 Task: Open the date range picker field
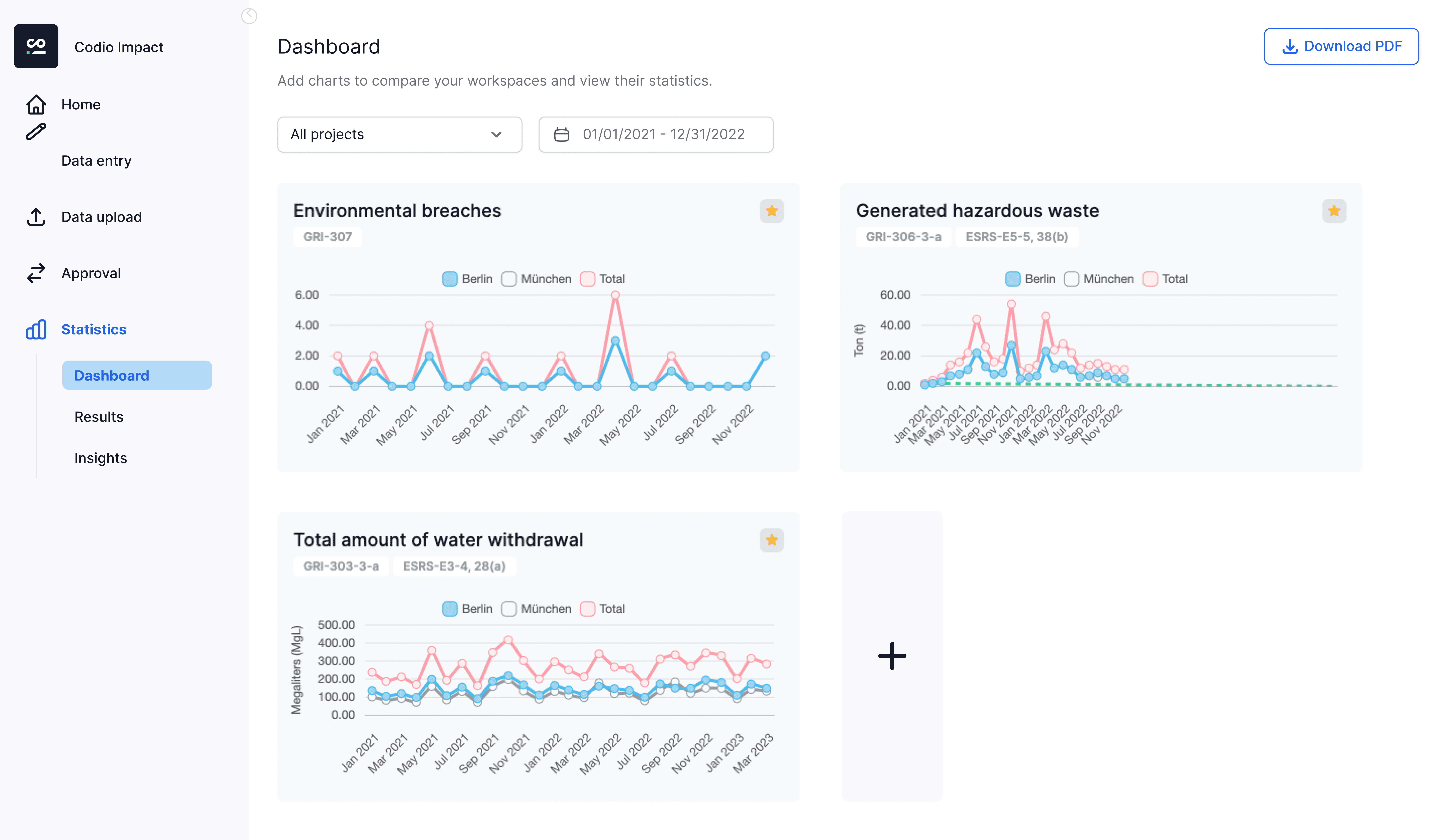[656, 134]
